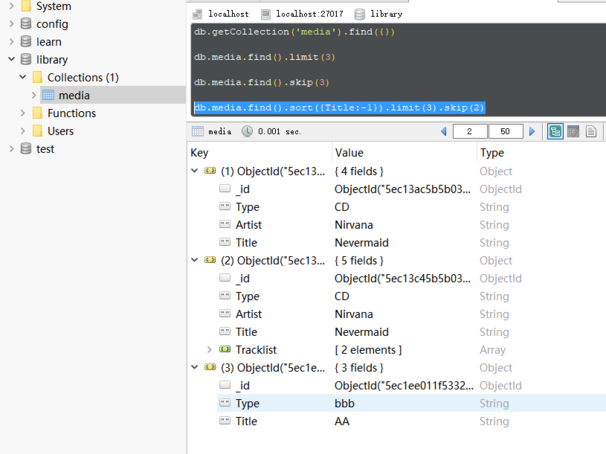606x454 pixels.
Task: Click the Type column header
Action: pyautogui.click(x=492, y=153)
